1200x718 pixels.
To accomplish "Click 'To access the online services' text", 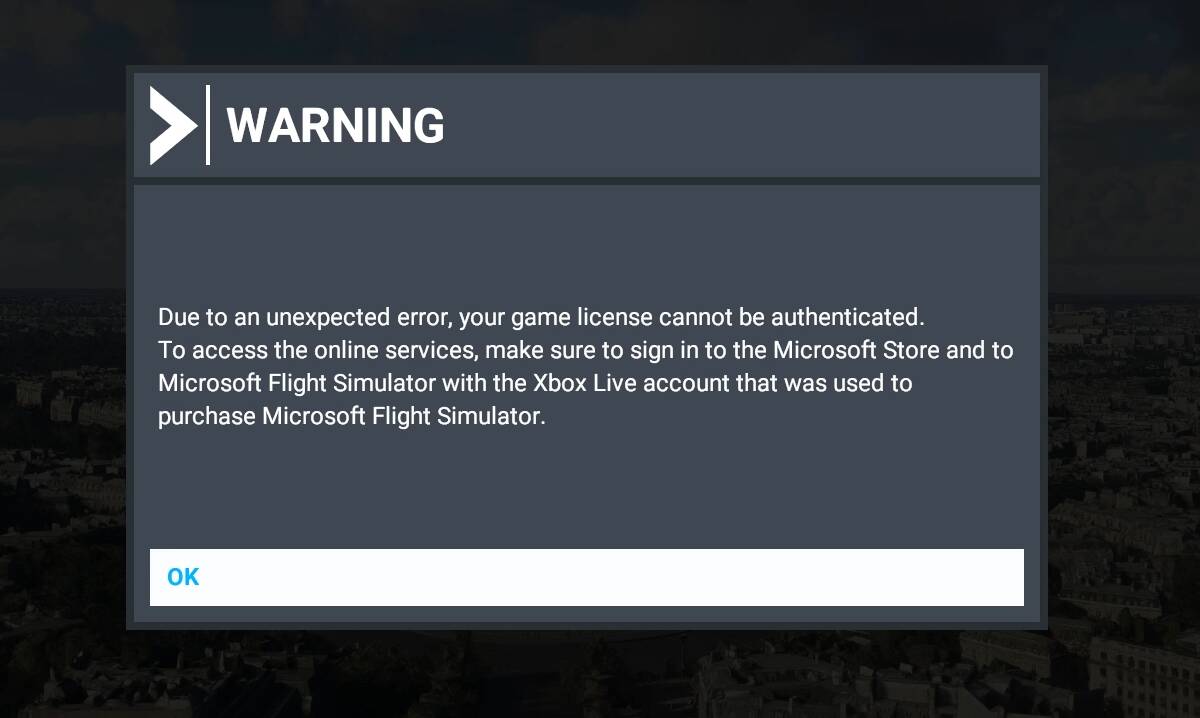I will point(318,351).
